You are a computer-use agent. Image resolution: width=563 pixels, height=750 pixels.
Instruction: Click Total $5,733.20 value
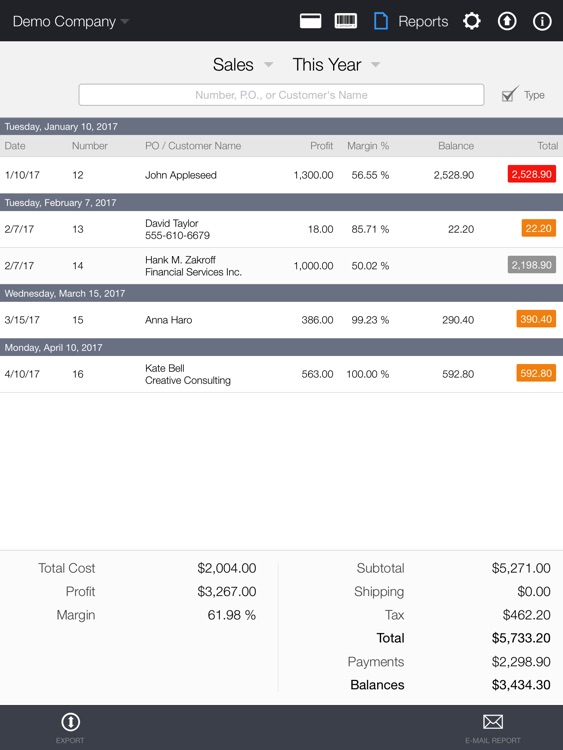(x=521, y=638)
